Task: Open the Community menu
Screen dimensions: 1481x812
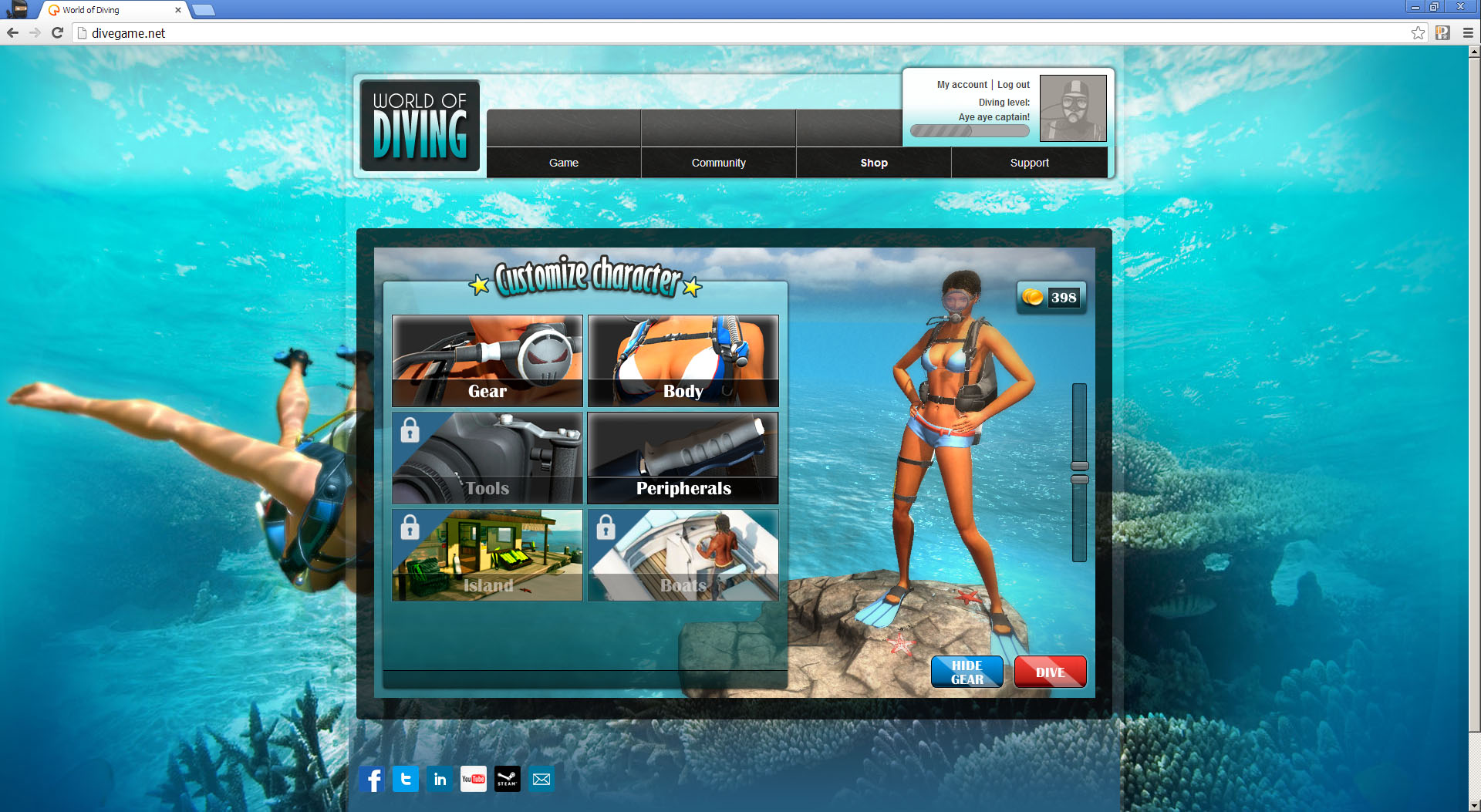Action: [x=718, y=163]
